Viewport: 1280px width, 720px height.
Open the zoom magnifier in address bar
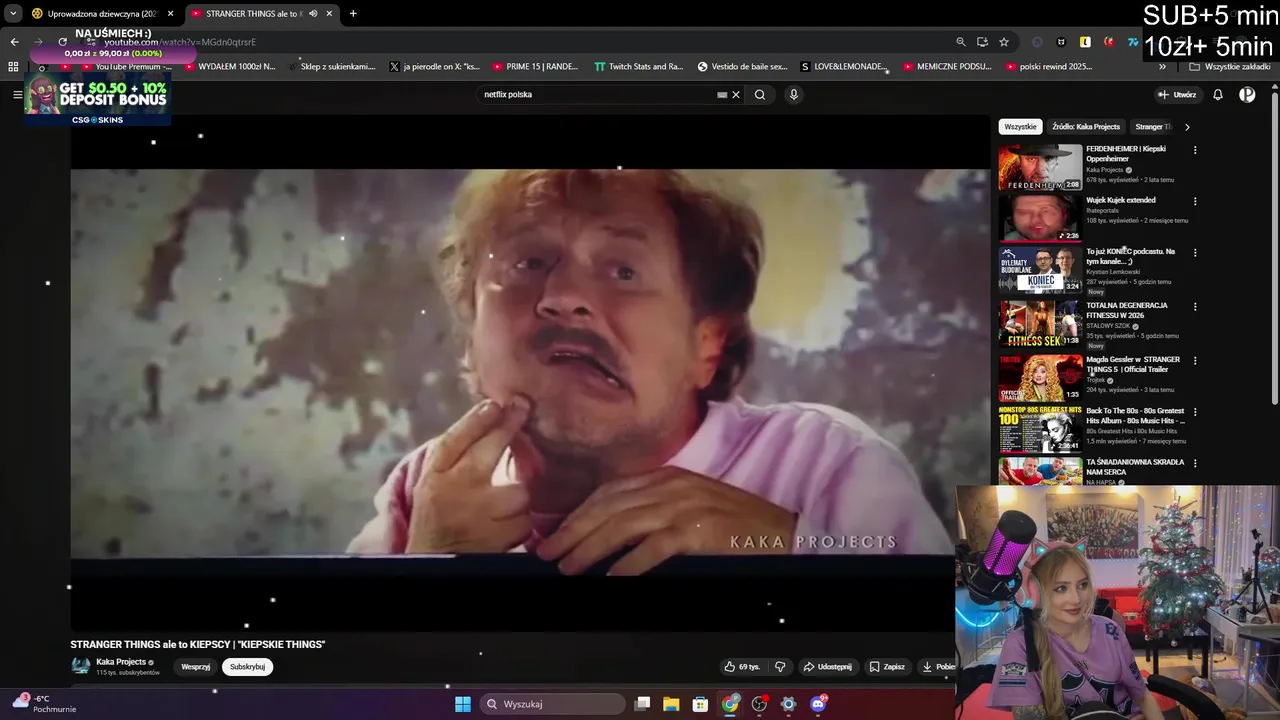pyautogui.click(x=961, y=42)
